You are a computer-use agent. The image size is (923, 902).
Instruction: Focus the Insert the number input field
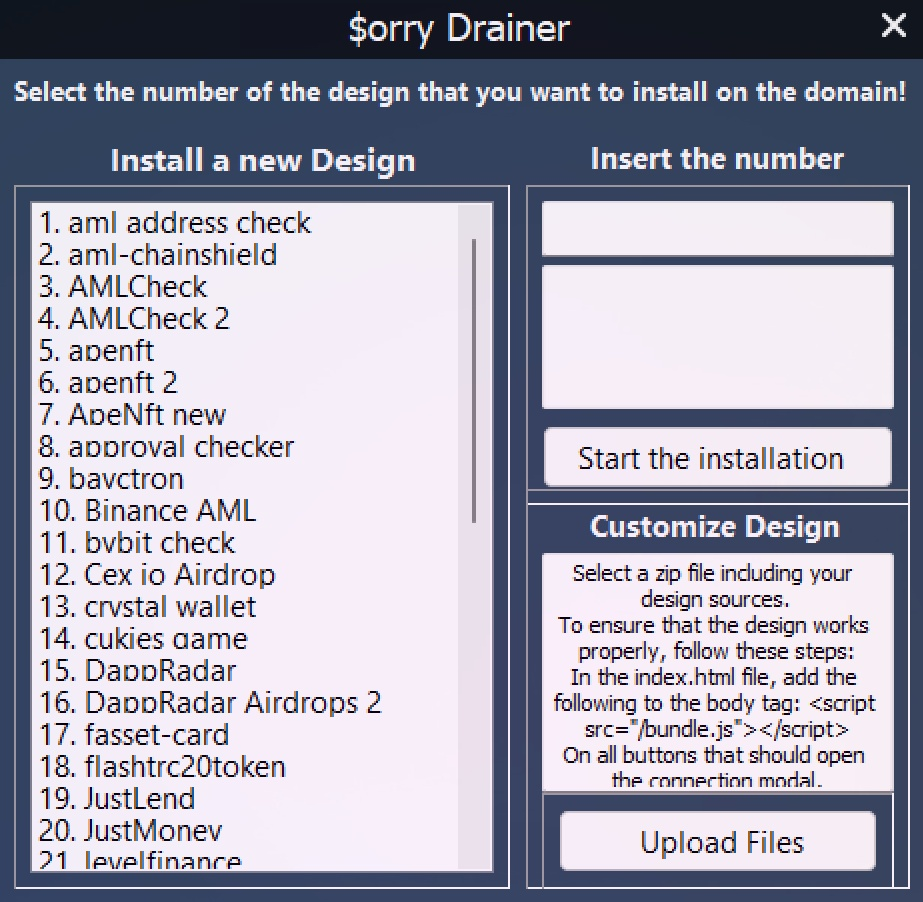[718, 228]
